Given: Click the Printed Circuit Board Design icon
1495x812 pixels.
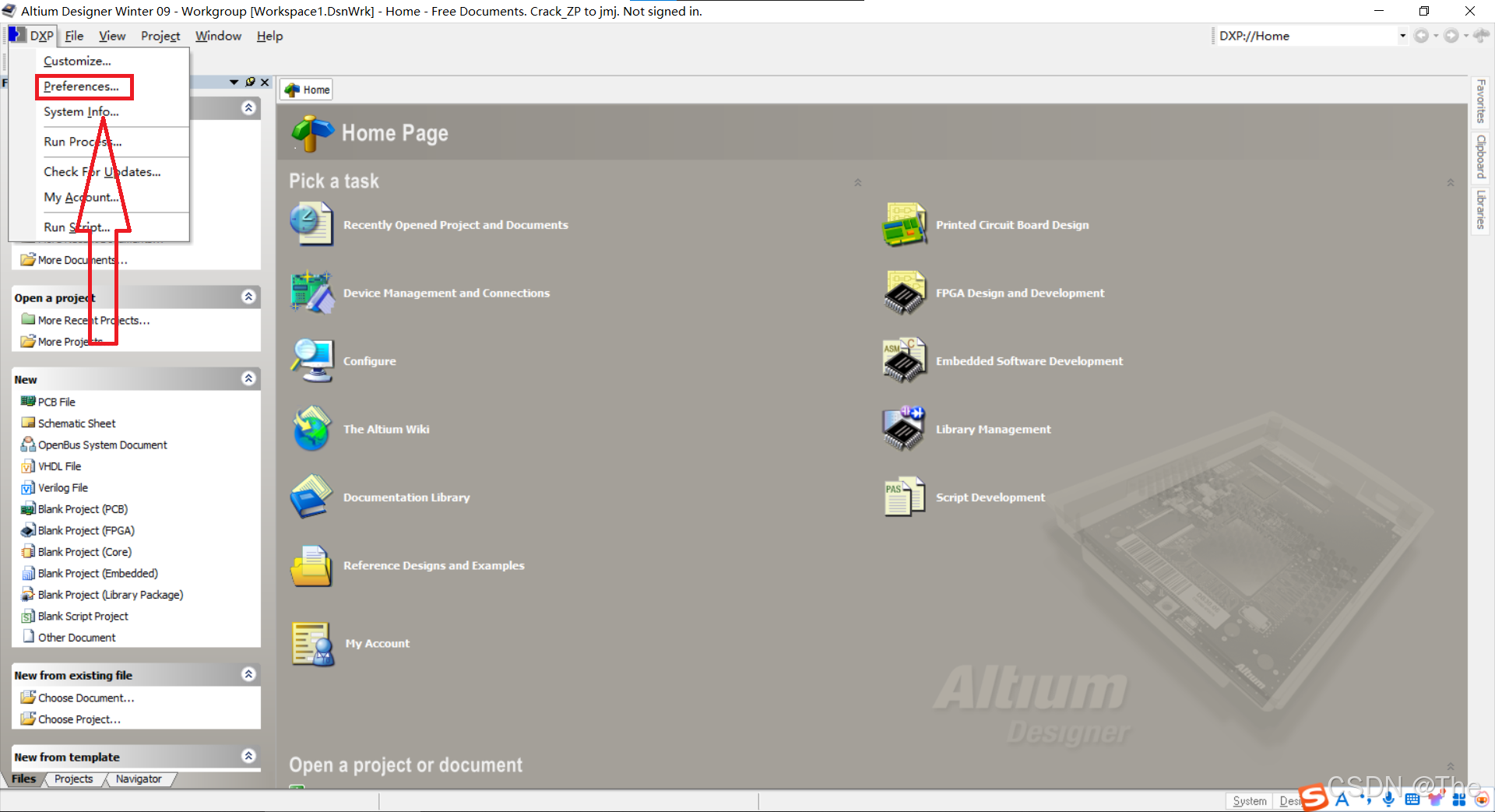Looking at the screenshot, I should [905, 224].
